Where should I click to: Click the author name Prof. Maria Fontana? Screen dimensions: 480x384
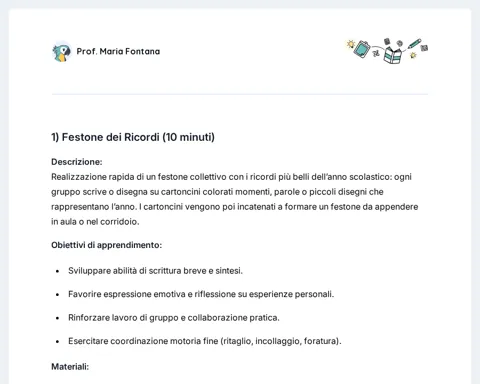[x=118, y=51]
